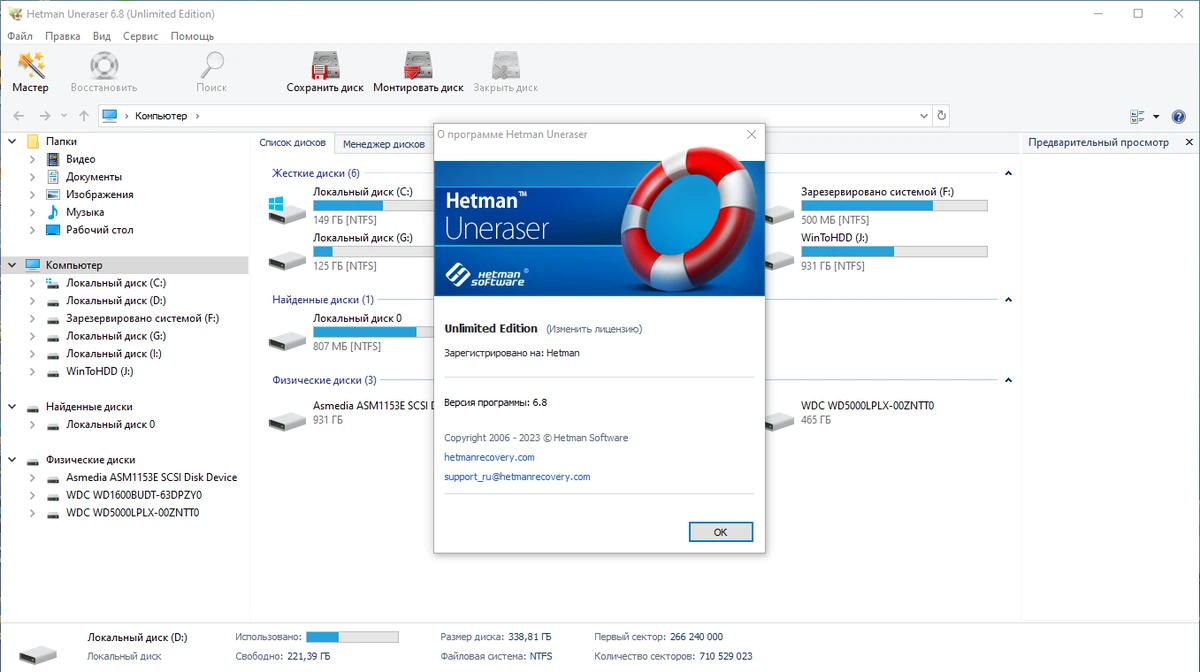Screen dimensions: 1200x672
Task: Collapse Физические диски tree node
Action: tap(12, 460)
